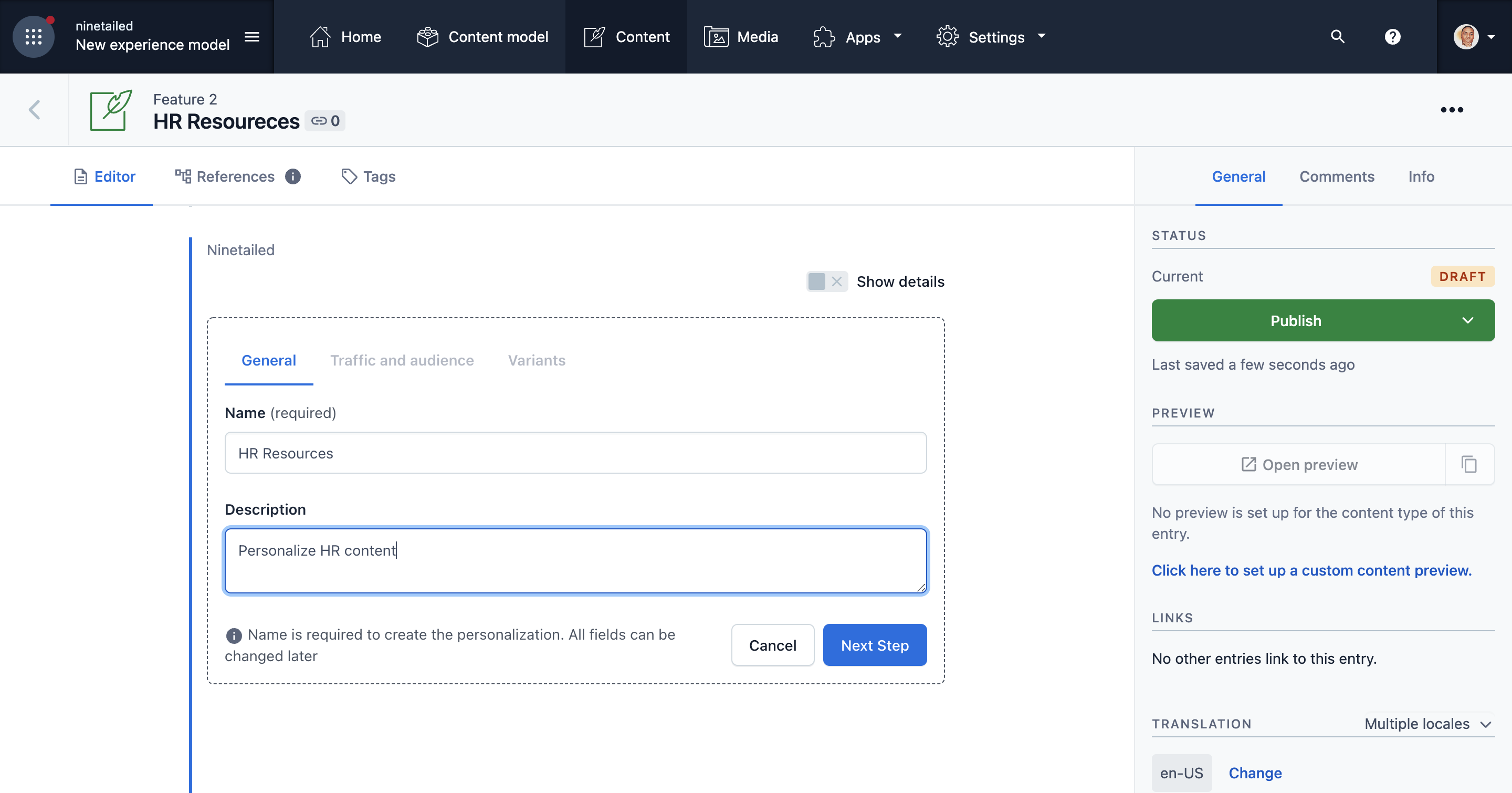Click the Cancel button
Viewport: 1512px width, 793px height.
(x=772, y=645)
